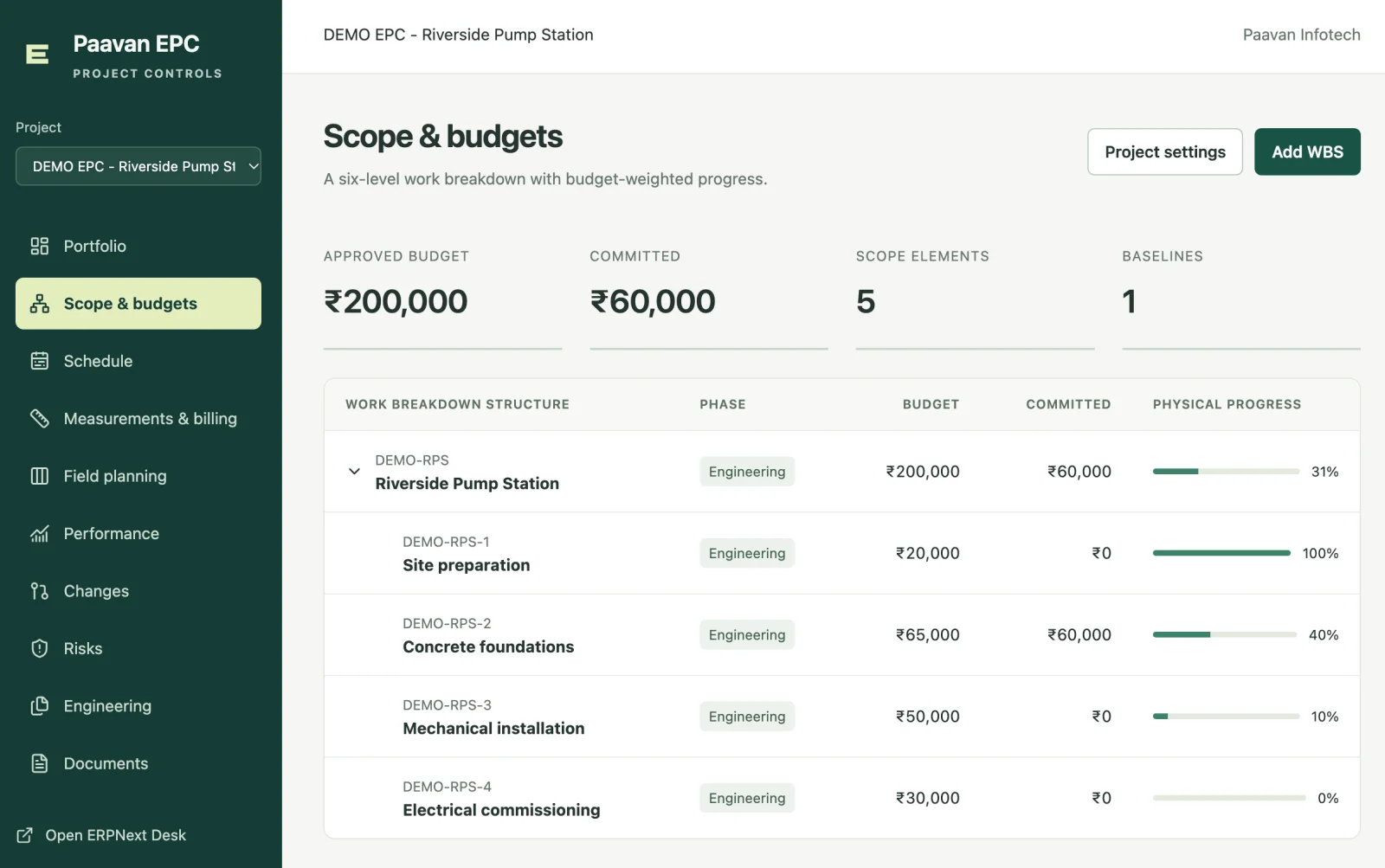Click the ₹65,000 budget cell
Screen dimensions: 1385x868
pos(928,634)
